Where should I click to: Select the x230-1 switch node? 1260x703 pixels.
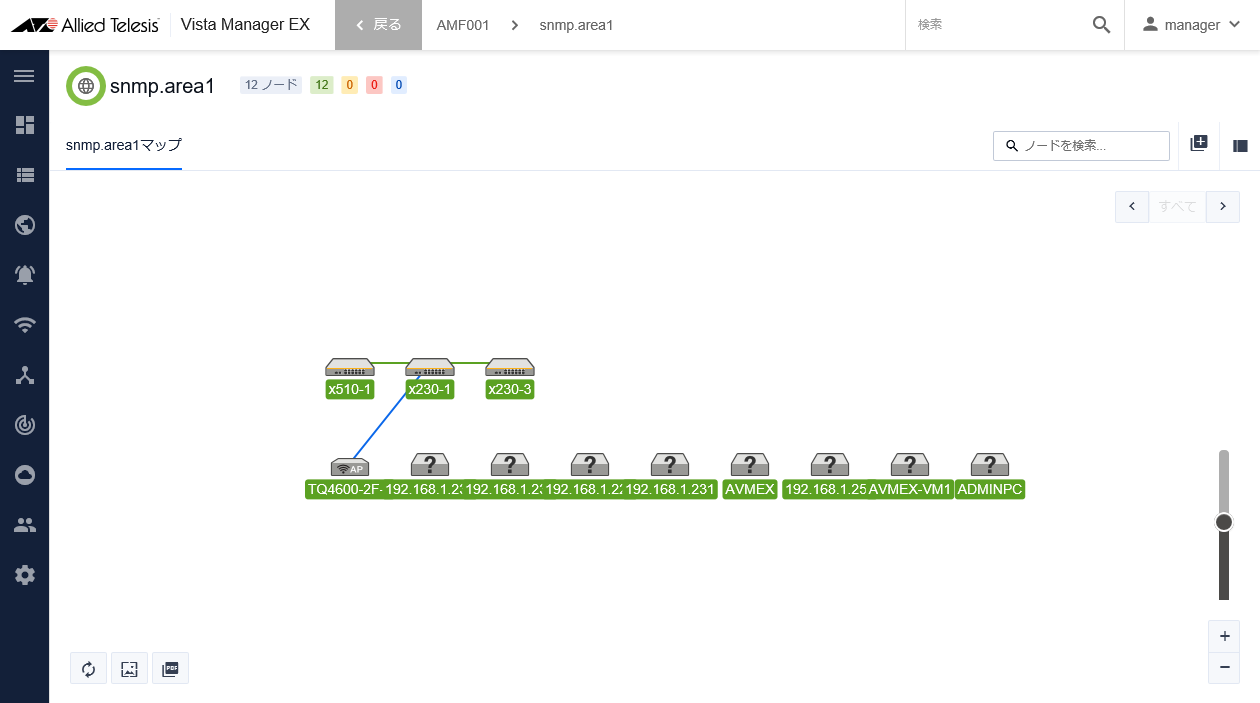click(430, 378)
